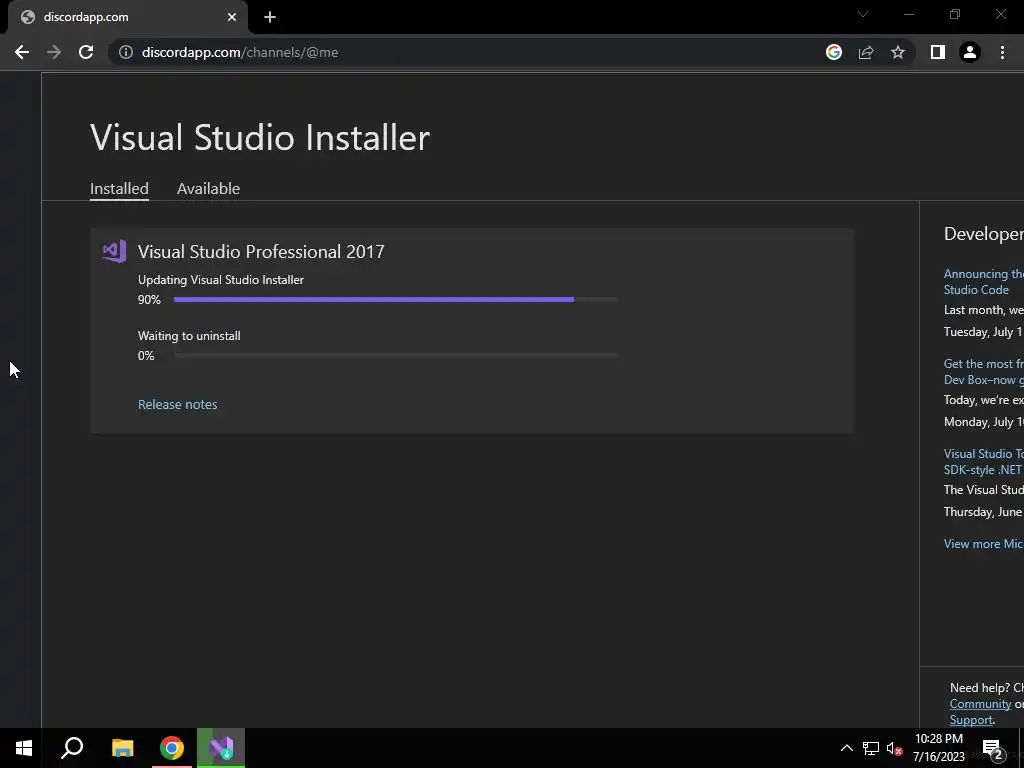Open the taskbar clock and date
The image size is (1024, 768).
pyautogui.click(x=938, y=748)
